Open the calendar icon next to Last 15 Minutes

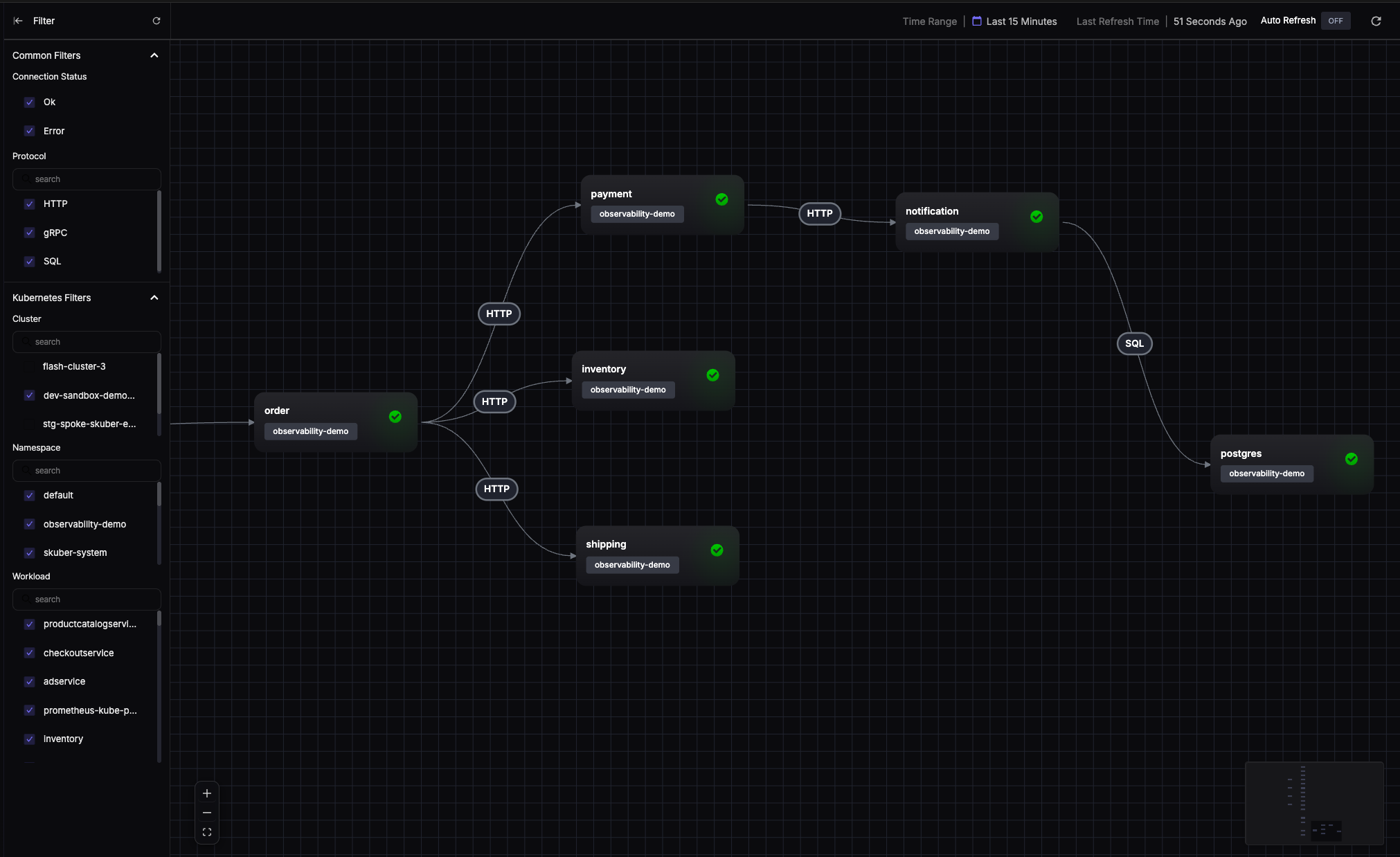[976, 21]
